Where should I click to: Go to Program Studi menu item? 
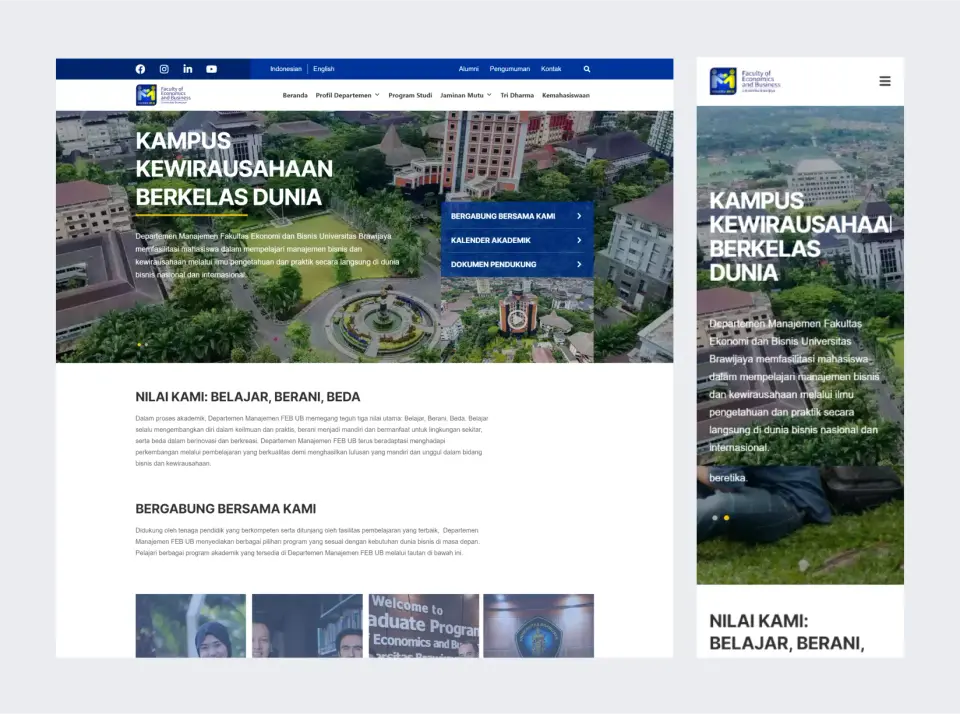tap(410, 96)
